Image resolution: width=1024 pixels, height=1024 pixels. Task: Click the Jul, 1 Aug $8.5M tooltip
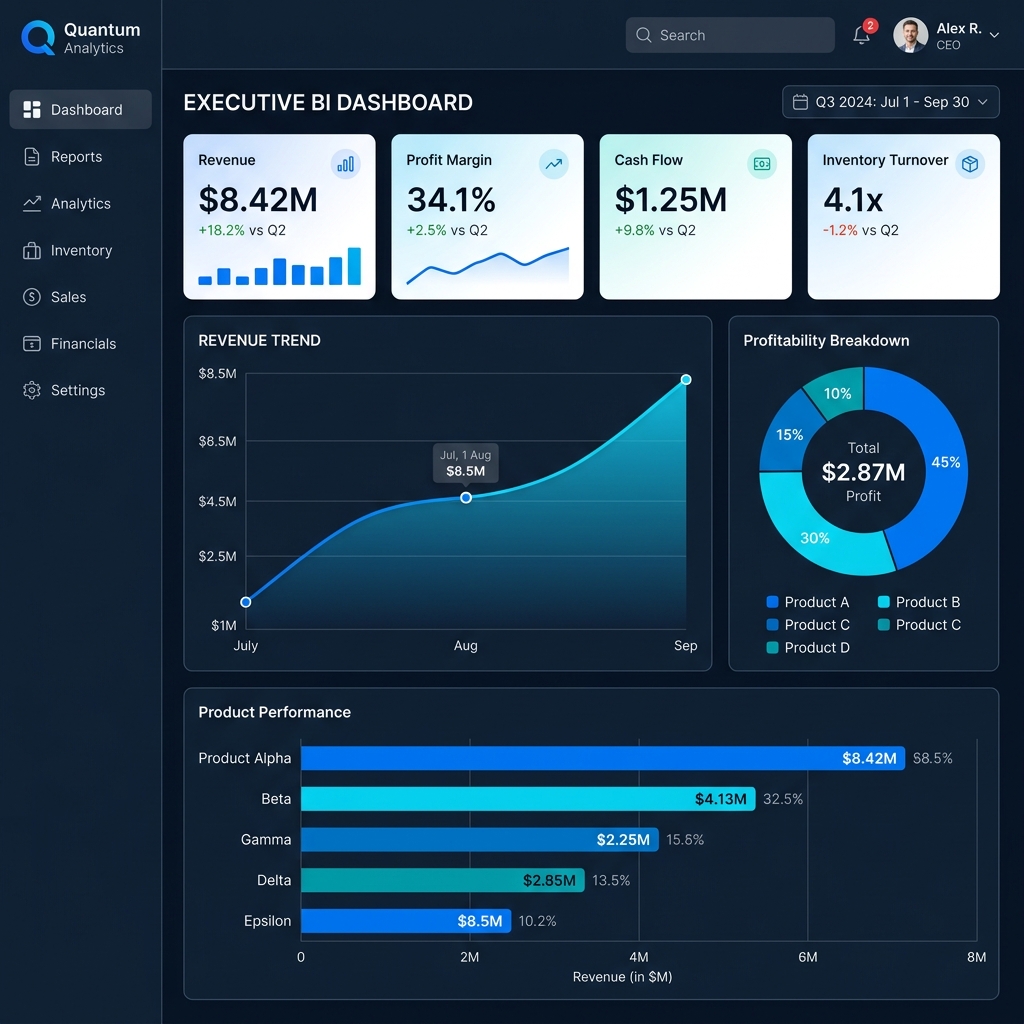pyautogui.click(x=466, y=463)
